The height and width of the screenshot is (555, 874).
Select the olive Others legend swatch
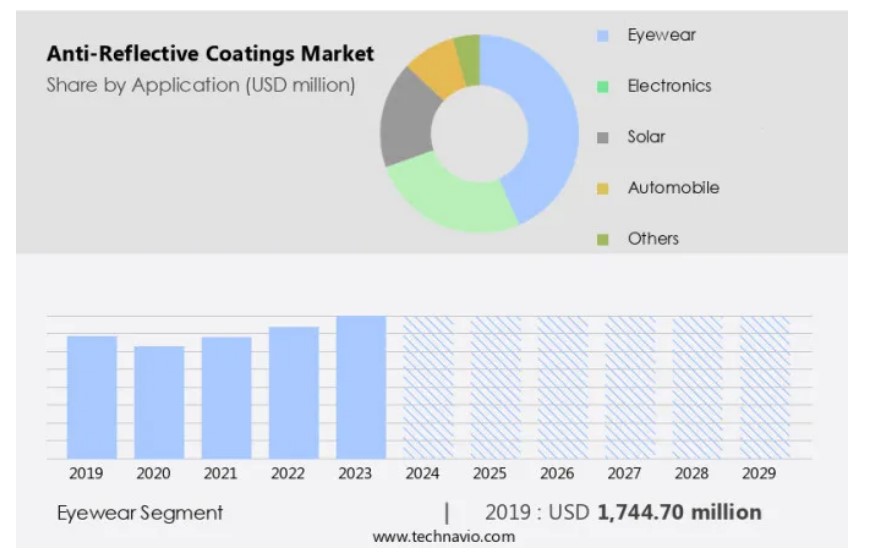point(602,240)
